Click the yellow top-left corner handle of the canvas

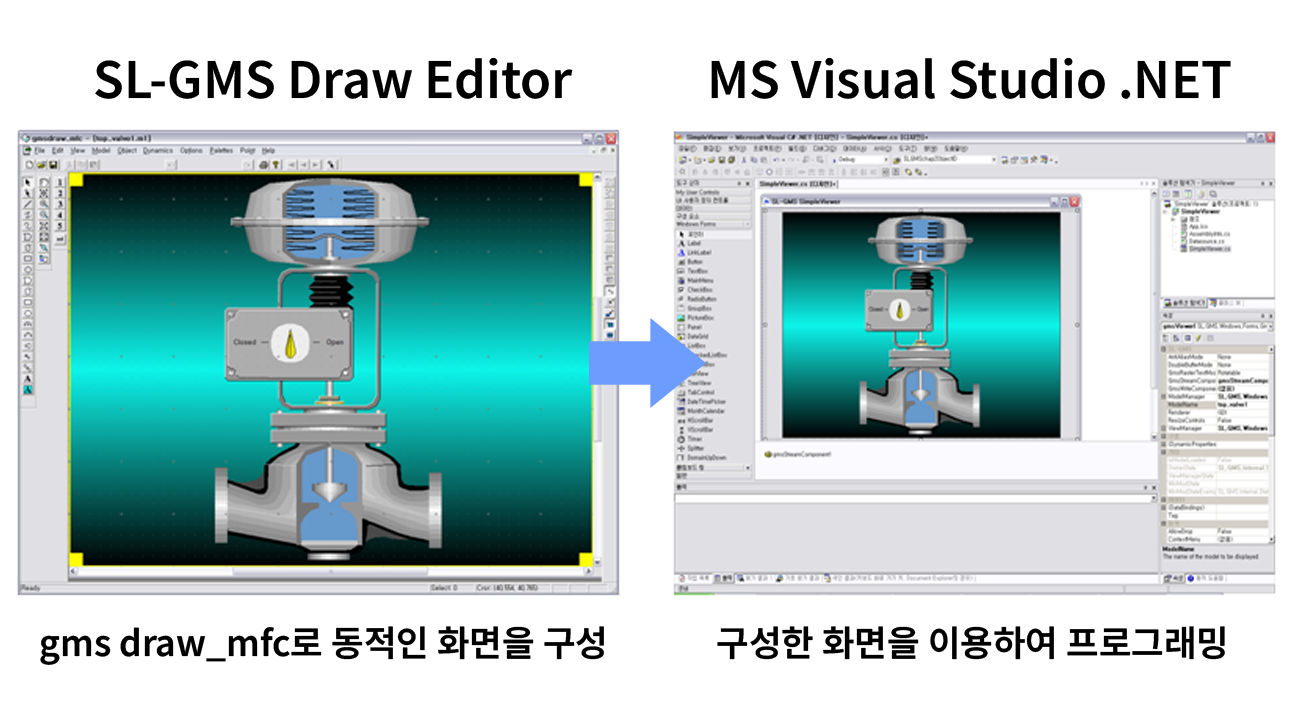(x=76, y=181)
